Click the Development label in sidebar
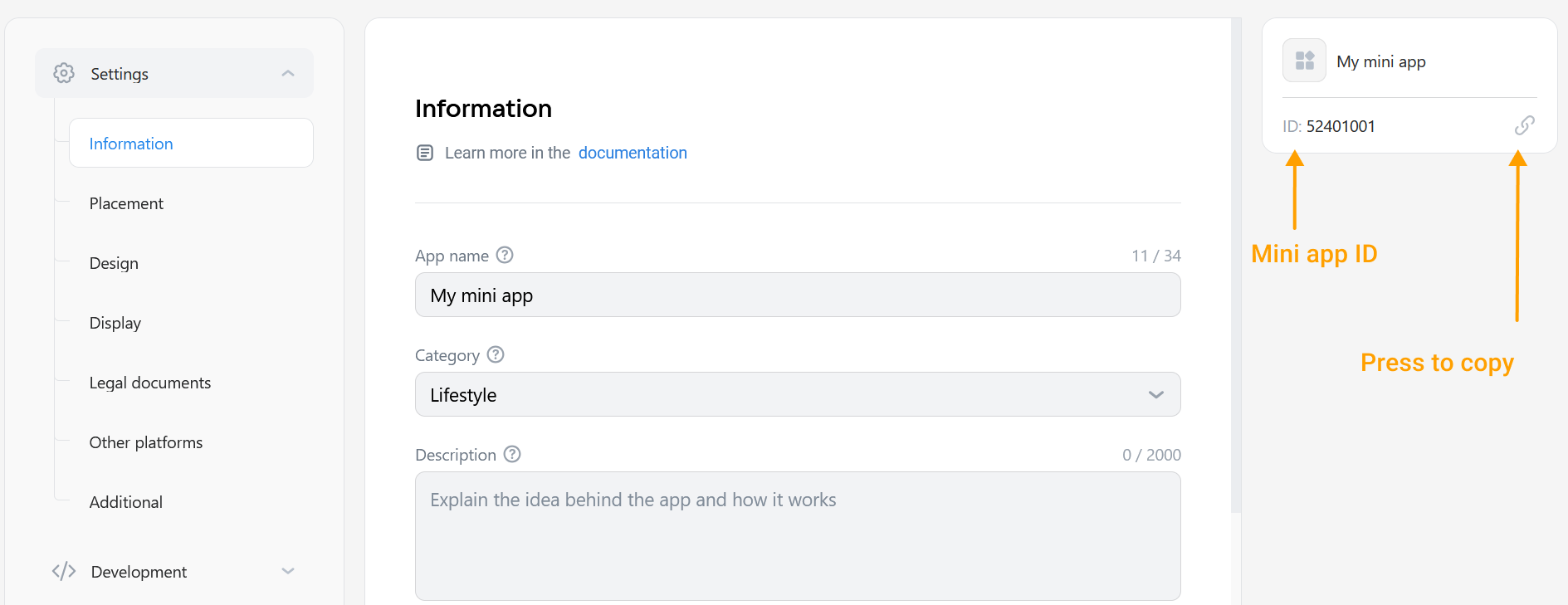This screenshot has height=605, width=1568. point(139,572)
